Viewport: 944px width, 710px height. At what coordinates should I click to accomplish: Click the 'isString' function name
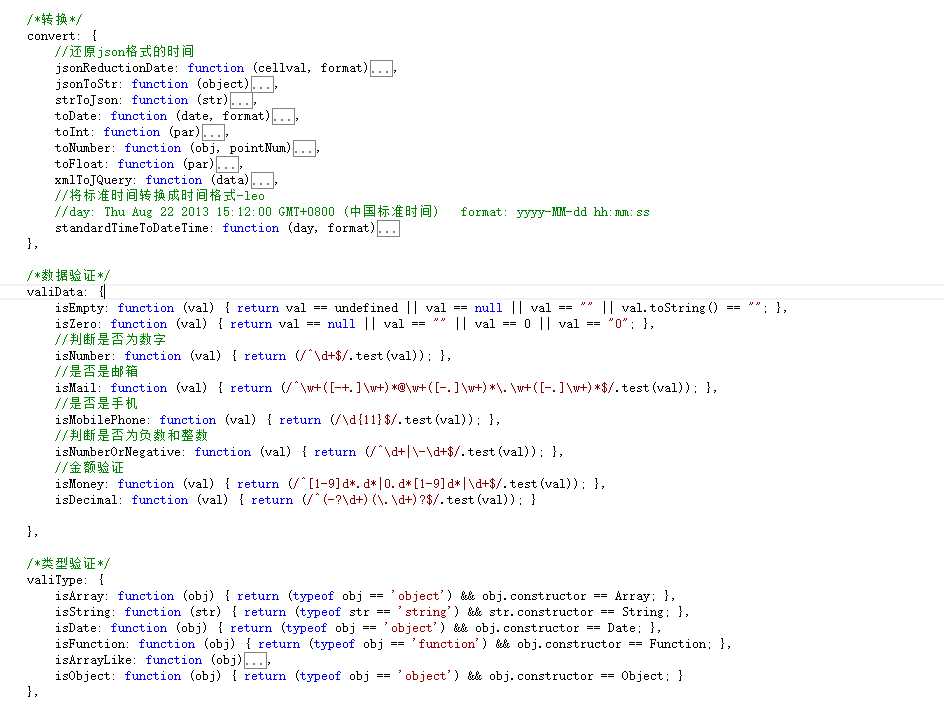pyautogui.click(x=82, y=612)
